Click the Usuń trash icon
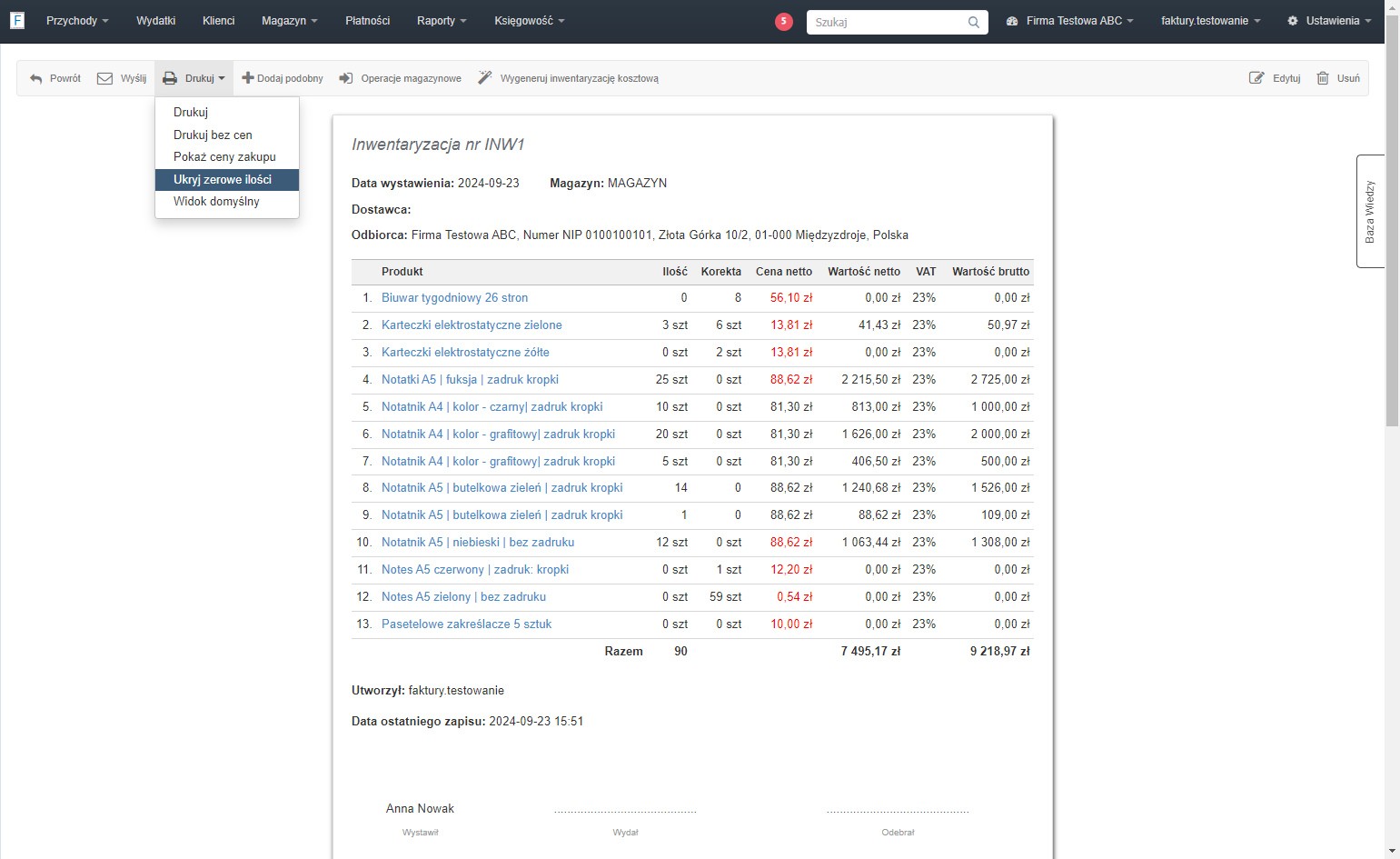Viewport: 1400px width, 859px height. click(x=1323, y=78)
